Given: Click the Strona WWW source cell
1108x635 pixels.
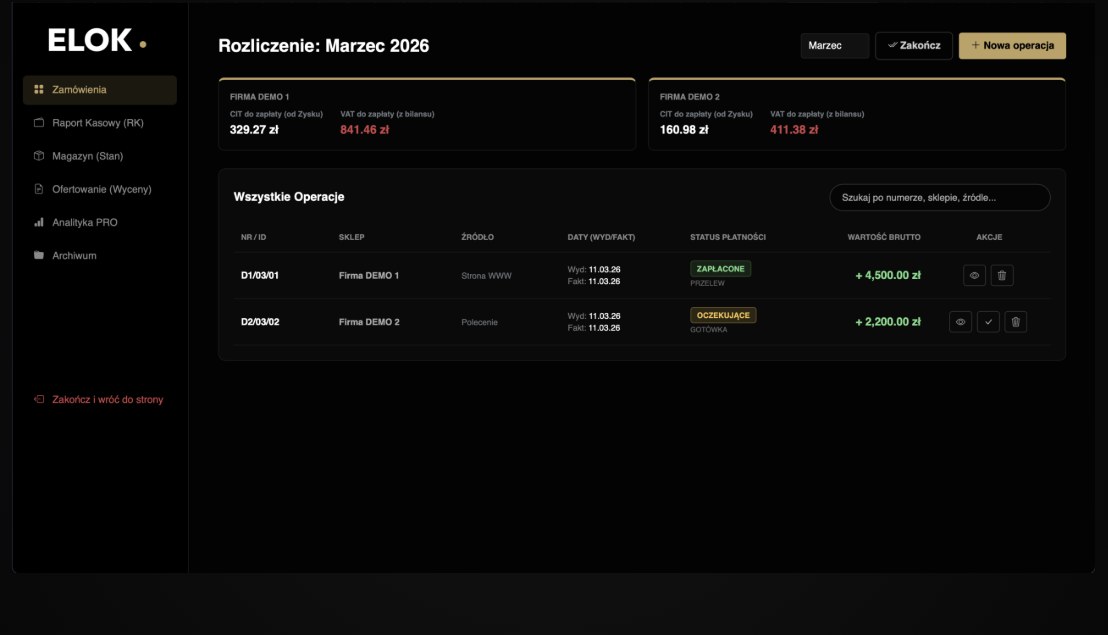Looking at the screenshot, I should [486, 276].
